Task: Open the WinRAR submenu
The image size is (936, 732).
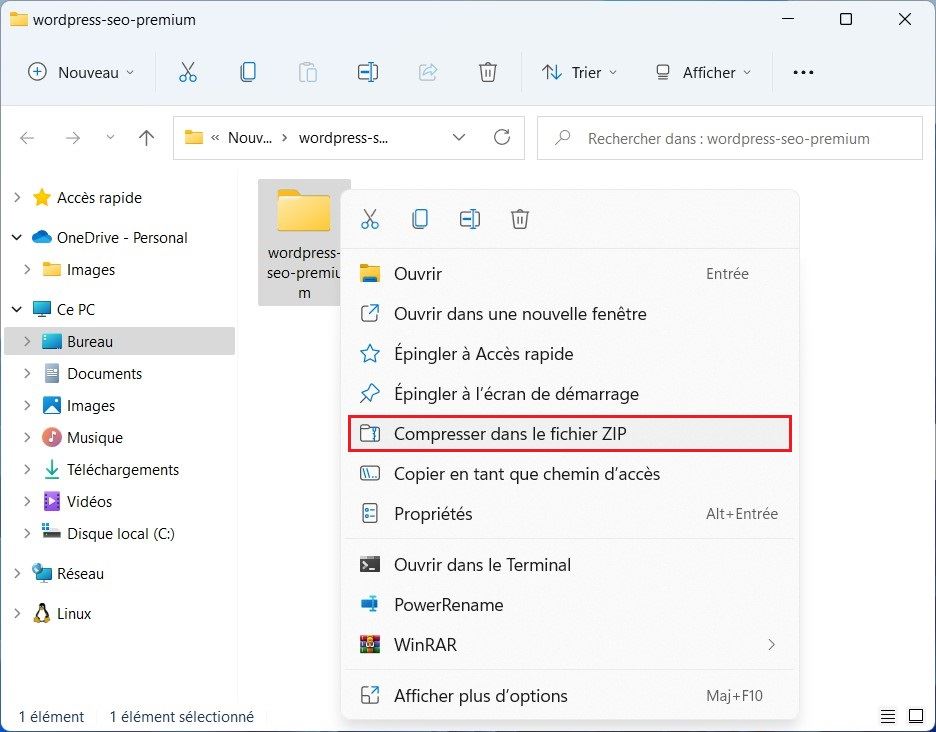Action: click(569, 645)
